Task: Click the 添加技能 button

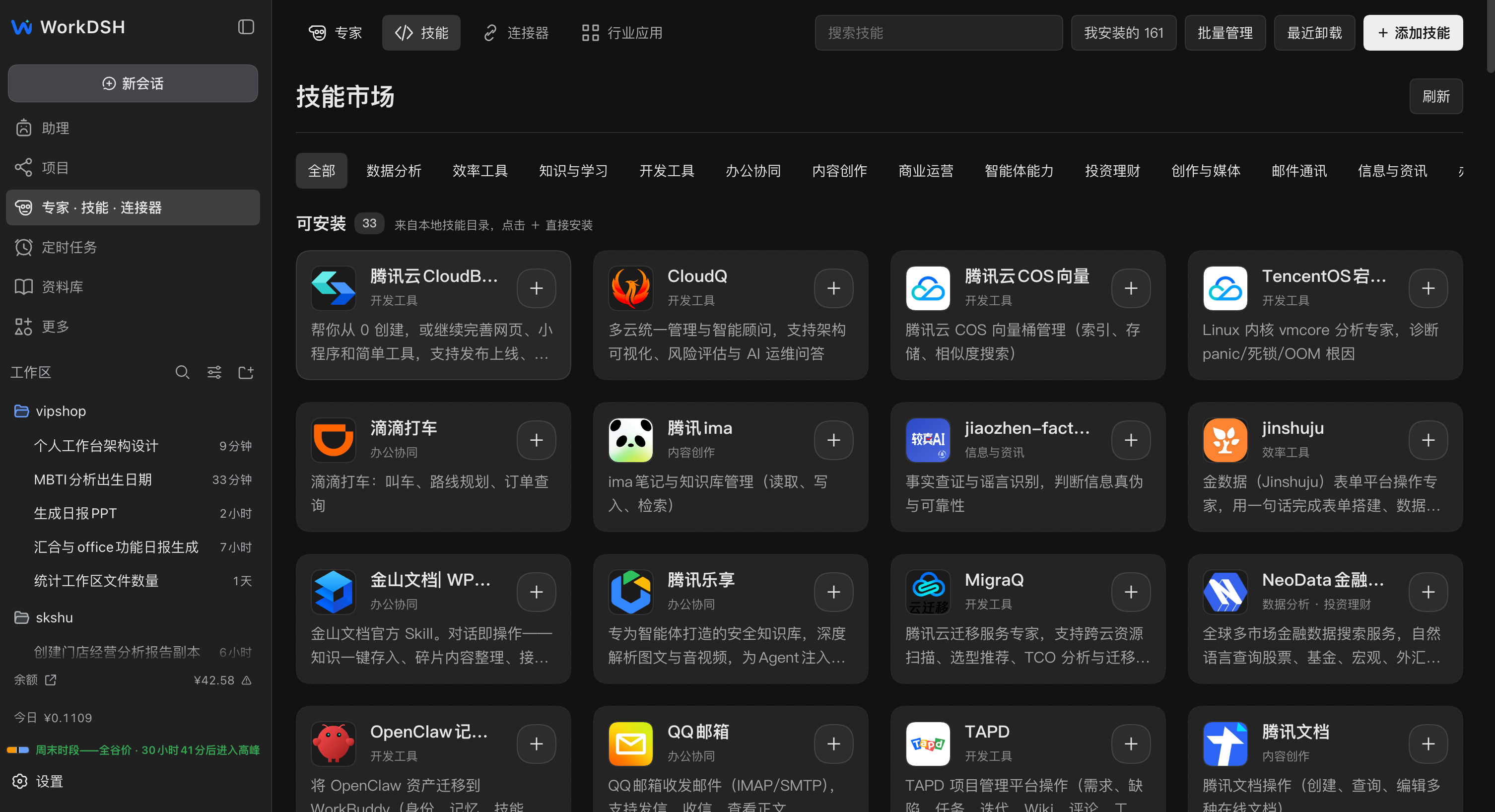Action: [x=1413, y=32]
